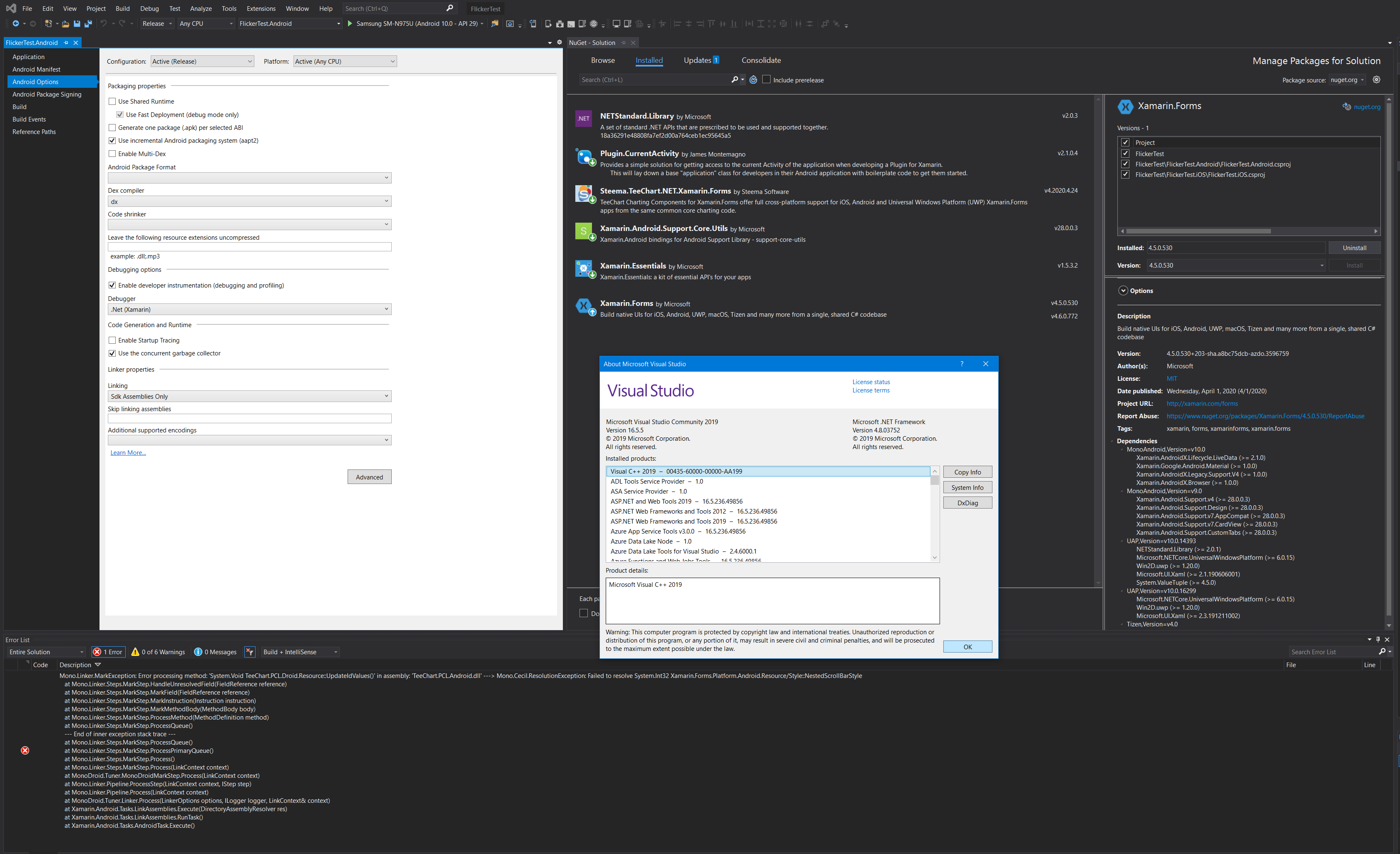1400x854 pixels.
Task: Open the Linking Sdk Assemblies Only dropdown
Action: [x=249, y=396]
